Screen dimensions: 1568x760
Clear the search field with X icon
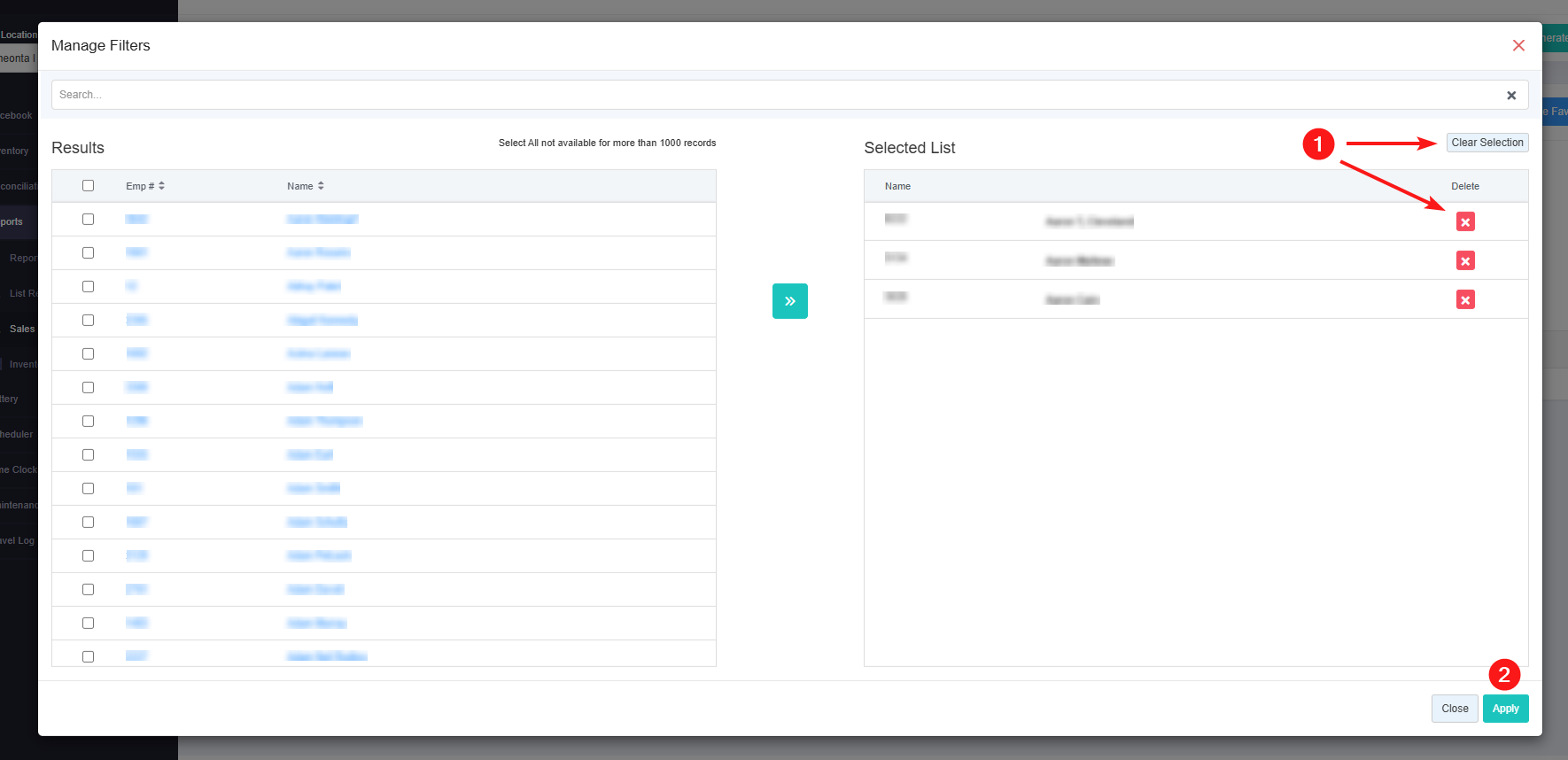[x=1511, y=96]
